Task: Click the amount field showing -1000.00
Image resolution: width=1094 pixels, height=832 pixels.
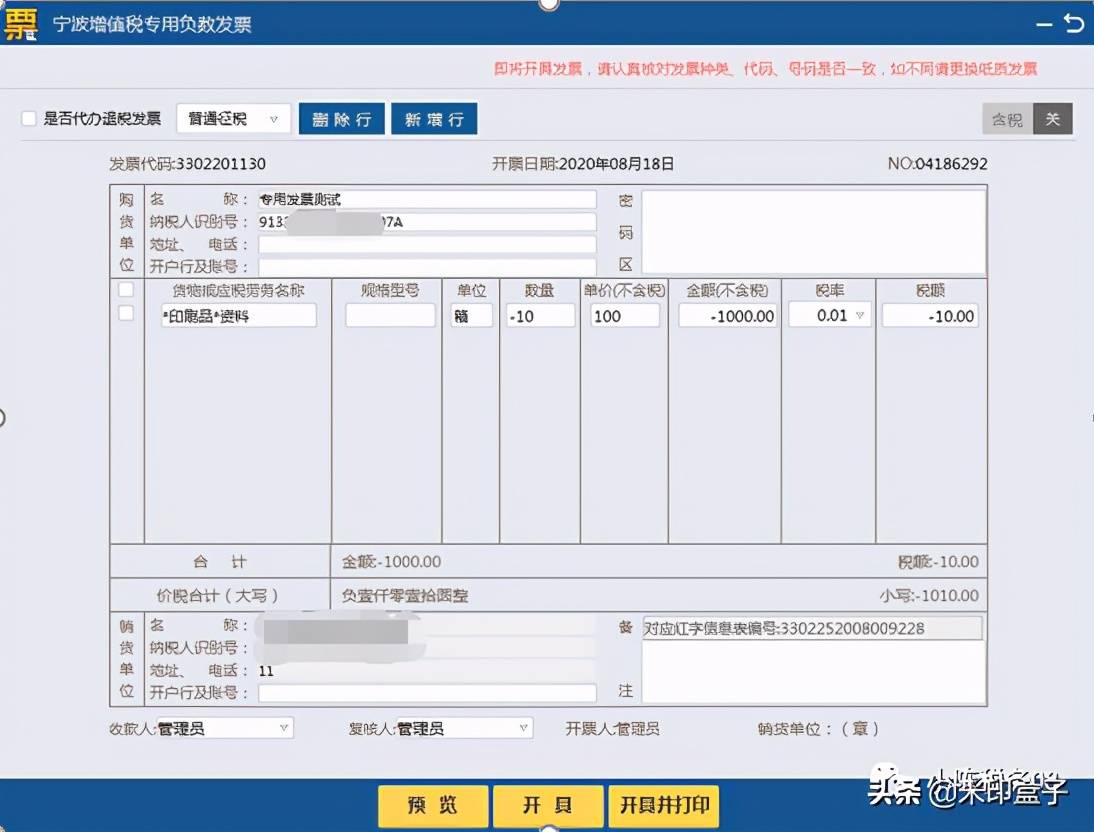Action: (x=728, y=316)
